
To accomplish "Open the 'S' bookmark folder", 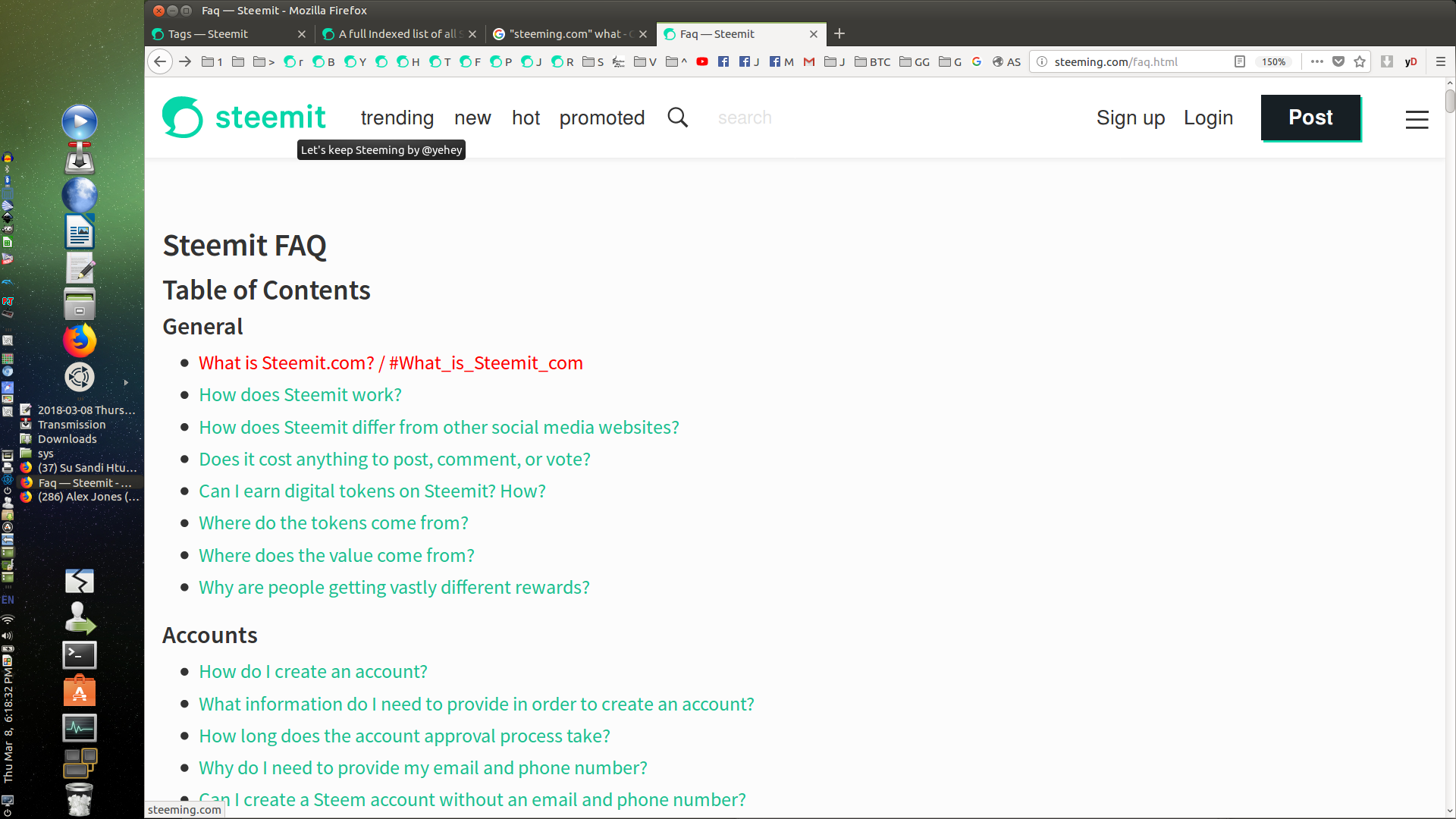I will [x=593, y=61].
